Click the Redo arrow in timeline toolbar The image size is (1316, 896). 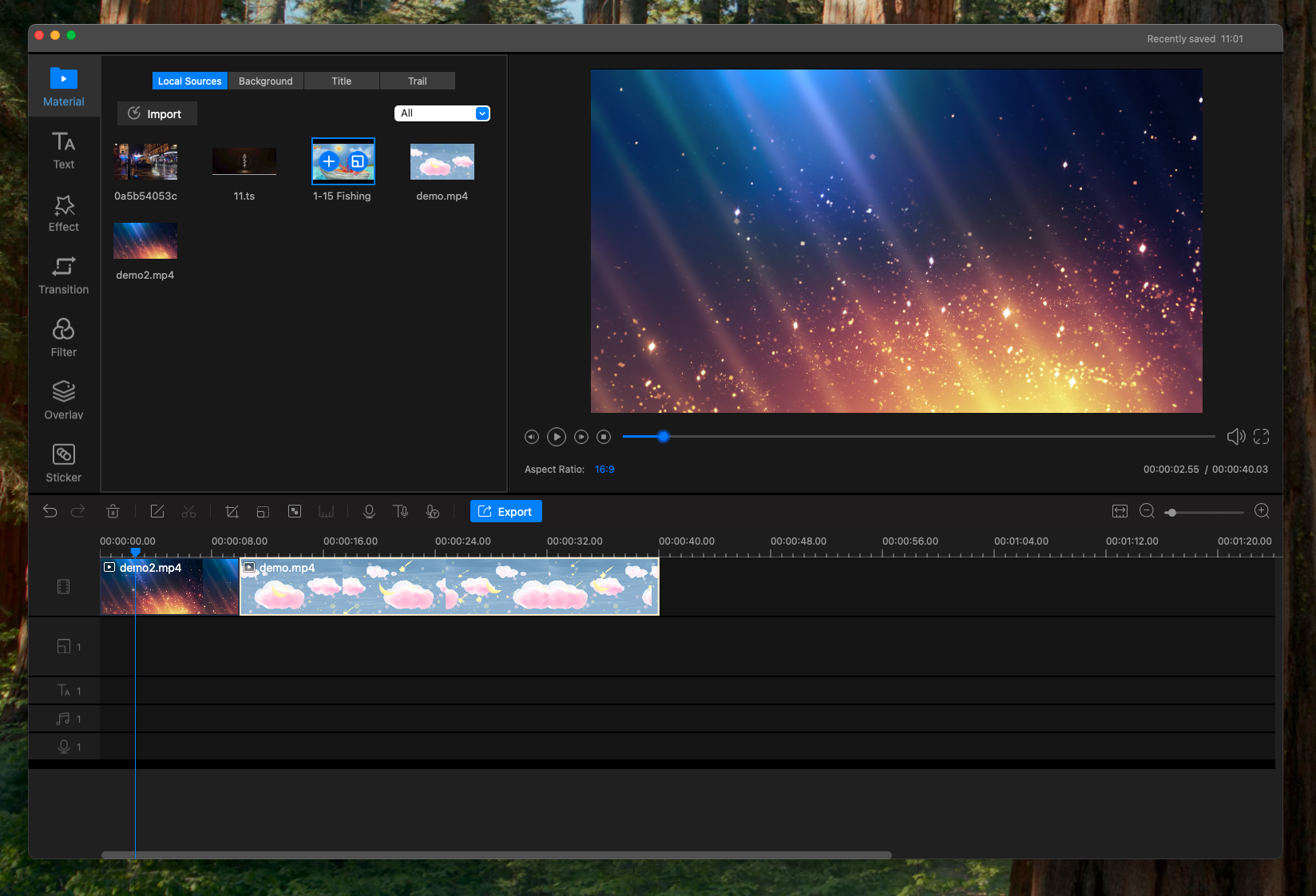tap(77, 511)
